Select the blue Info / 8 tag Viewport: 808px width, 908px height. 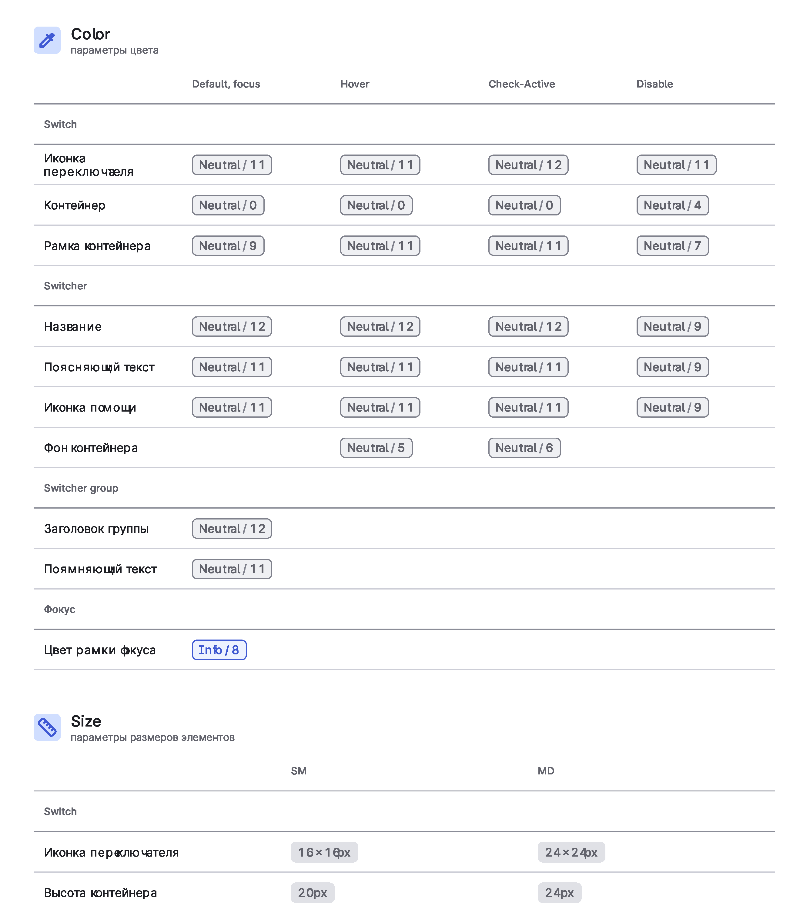click(219, 650)
